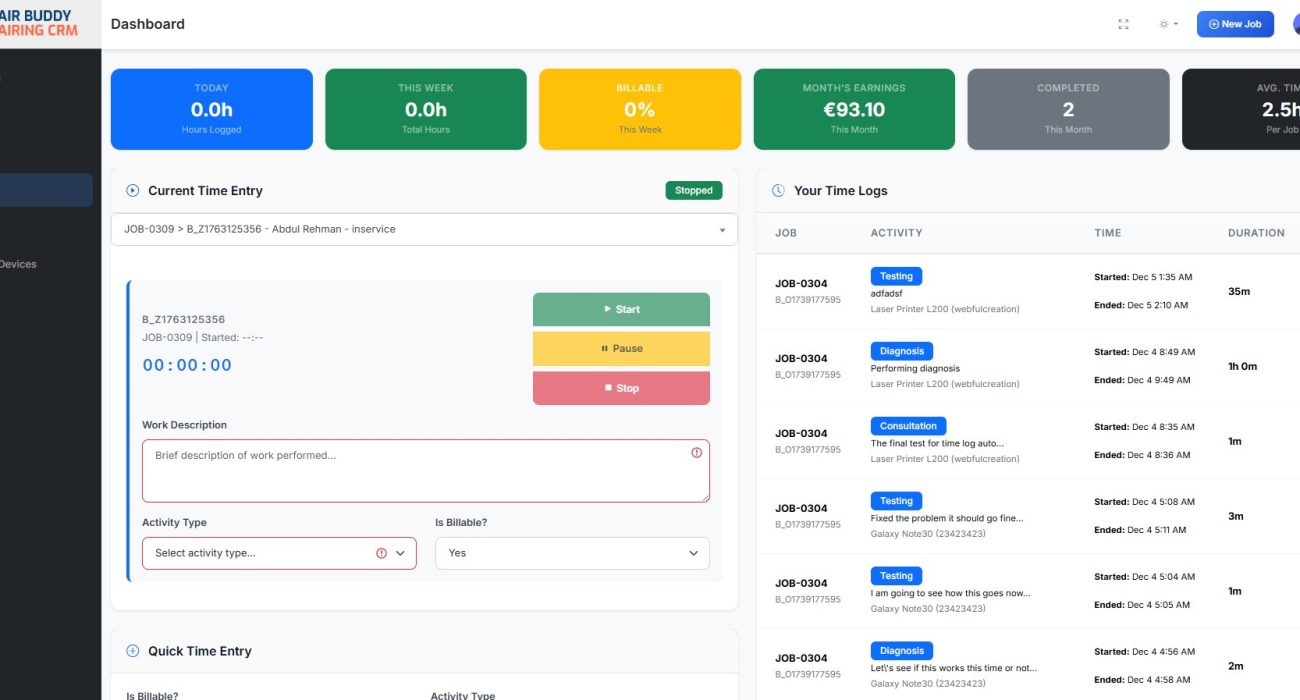Click the warning icon in Activity Type select
This screenshot has width=1300, height=700.
pyautogui.click(x=381, y=553)
